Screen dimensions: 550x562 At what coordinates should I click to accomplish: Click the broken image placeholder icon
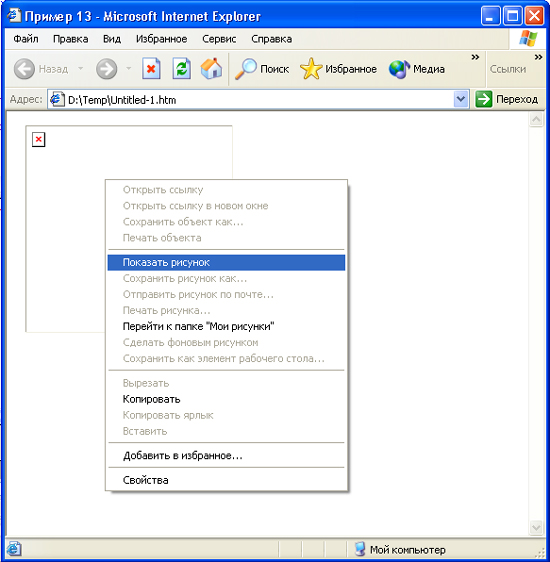point(39,139)
